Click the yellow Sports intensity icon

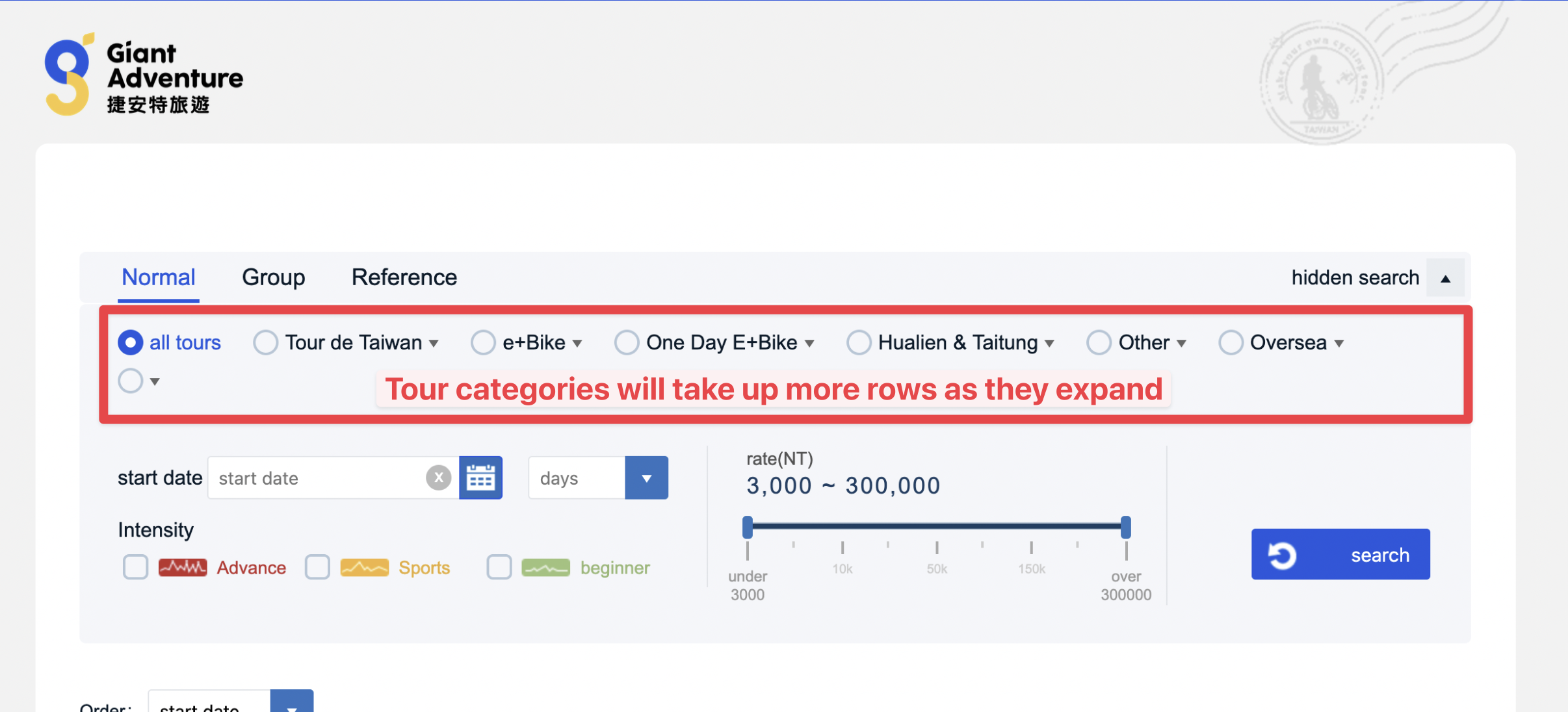pyautogui.click(x=364, y=568)
